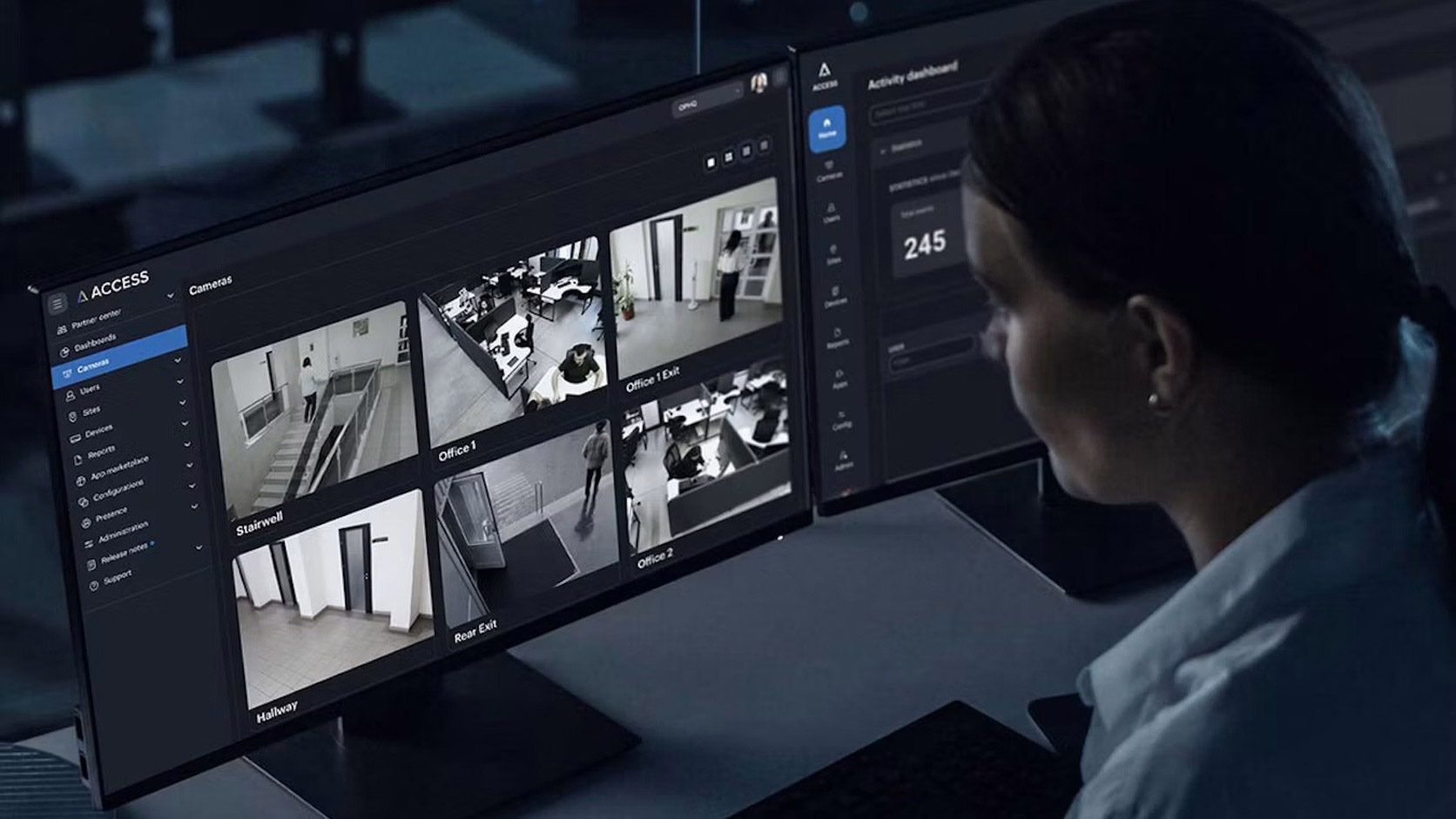Click the Administration sliders icon in sidebar

click(x=89, y=544)
